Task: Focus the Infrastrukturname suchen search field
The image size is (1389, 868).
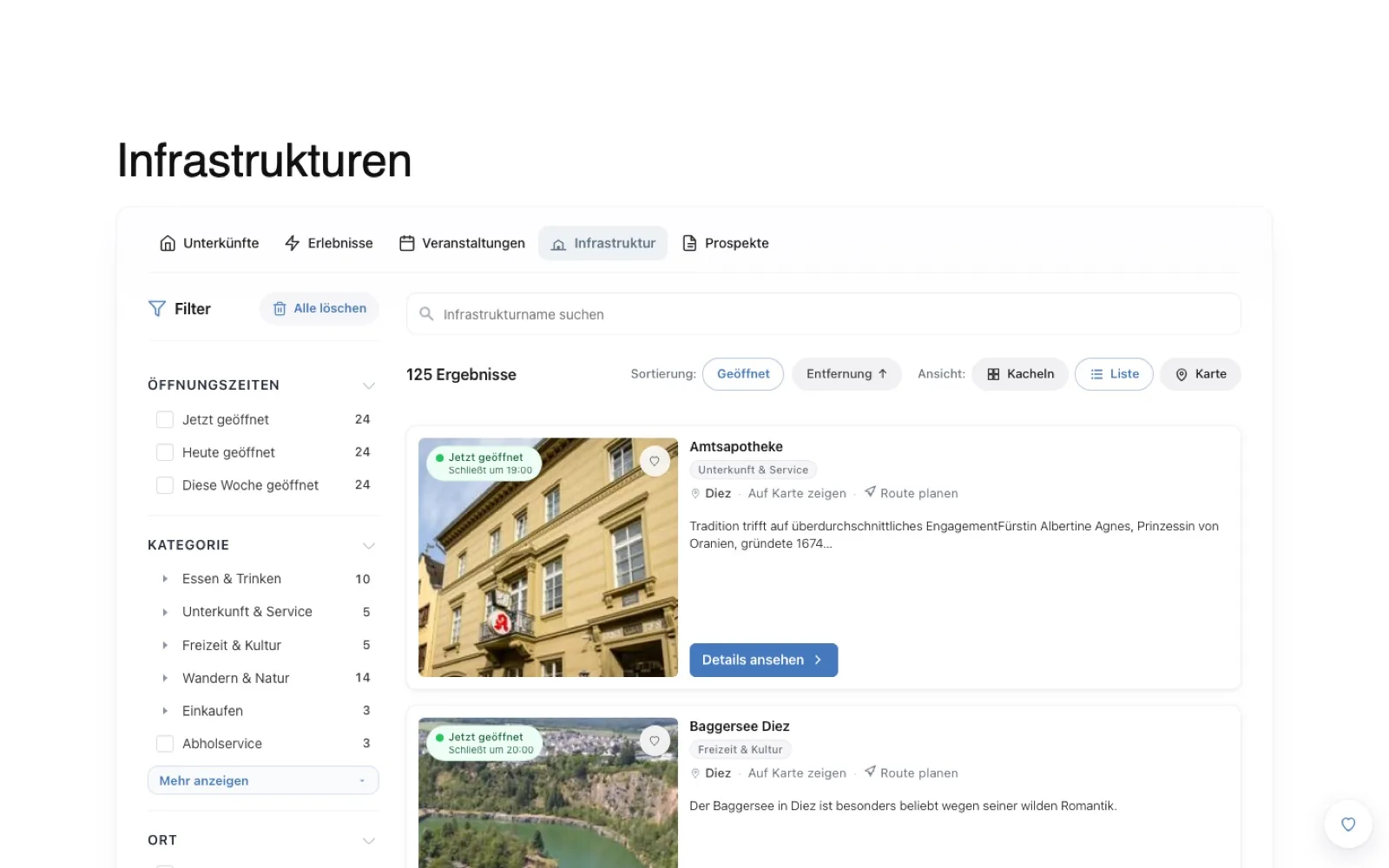Action: click(824, 314)
